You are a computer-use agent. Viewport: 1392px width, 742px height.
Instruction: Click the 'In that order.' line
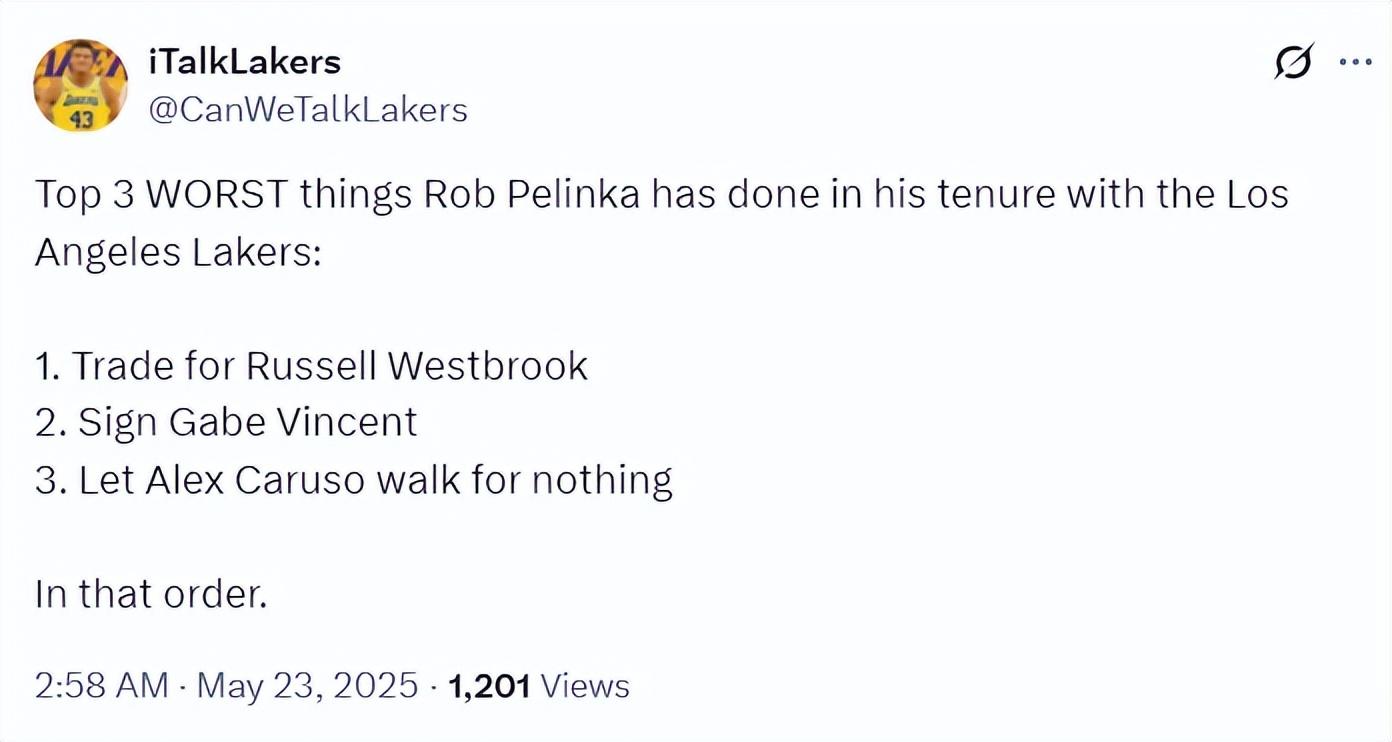pyautogui.click(x=151, y=595)
